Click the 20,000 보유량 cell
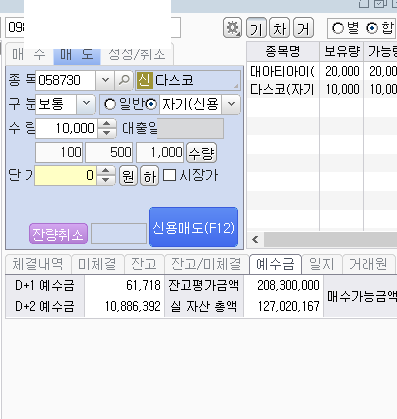 coord(342,71)
